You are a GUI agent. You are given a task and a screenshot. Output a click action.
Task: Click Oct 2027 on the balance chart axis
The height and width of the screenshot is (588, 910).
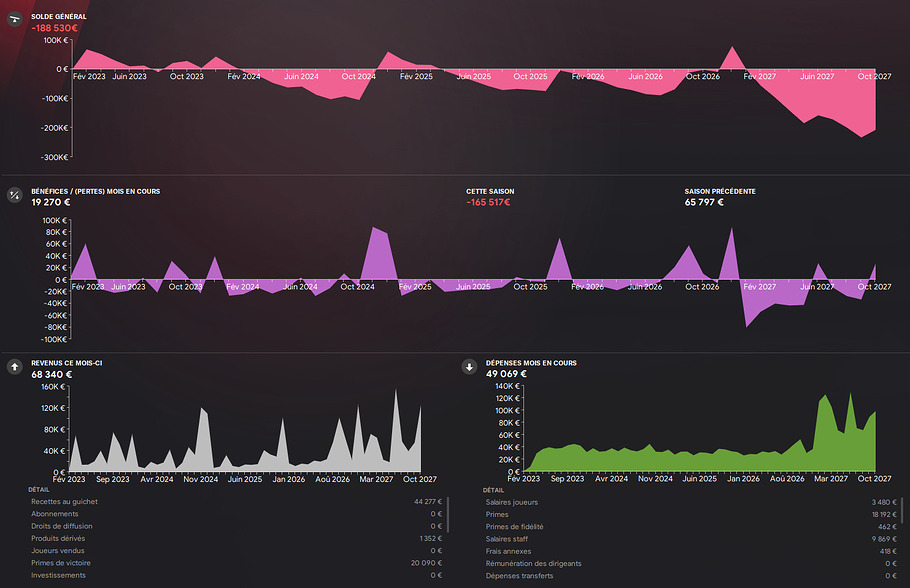click(x=875, y=76)
